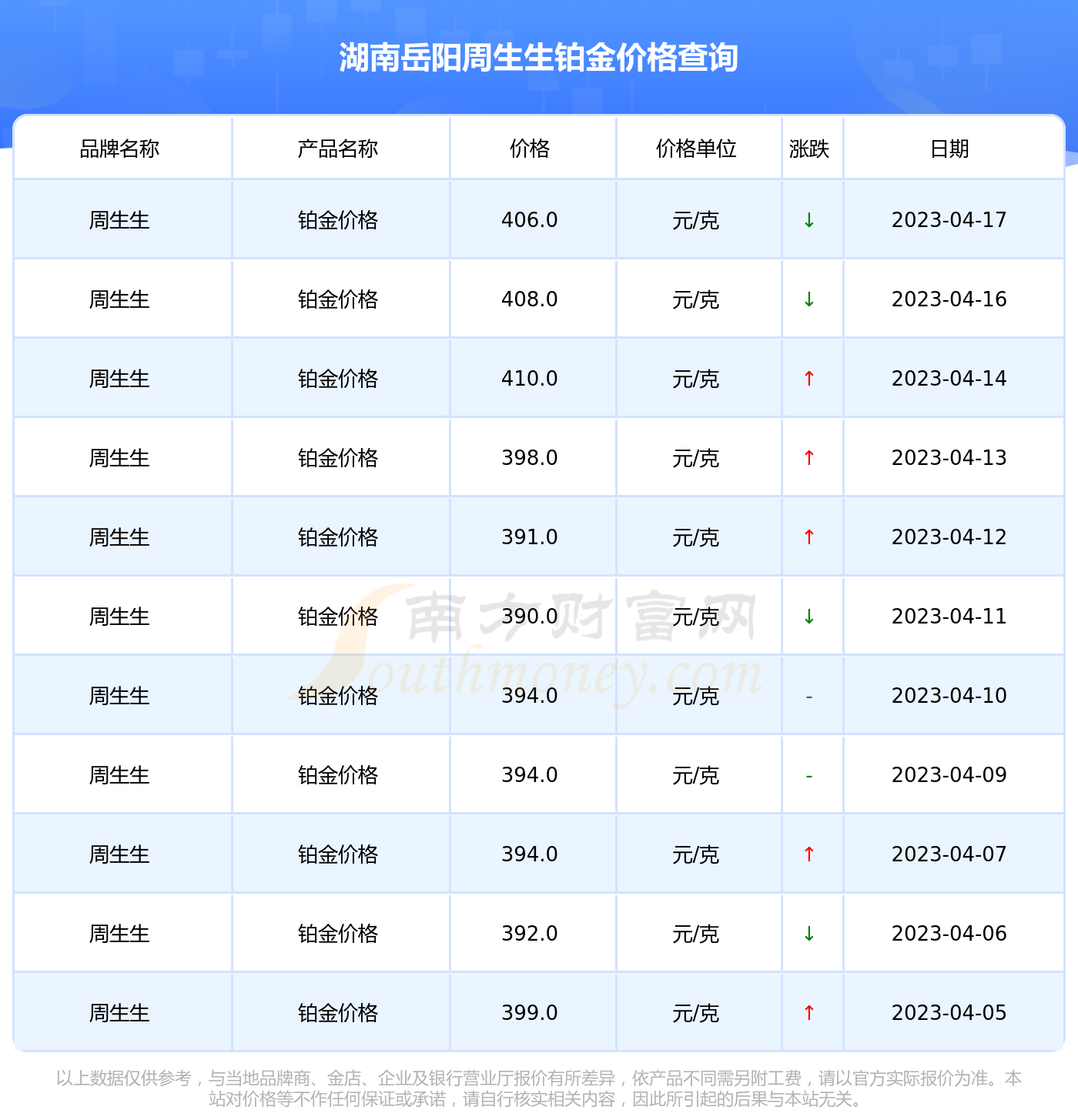Click the red up arrow for 2023-04-12
This screenshot has height=1120, width=1078.
809,537
